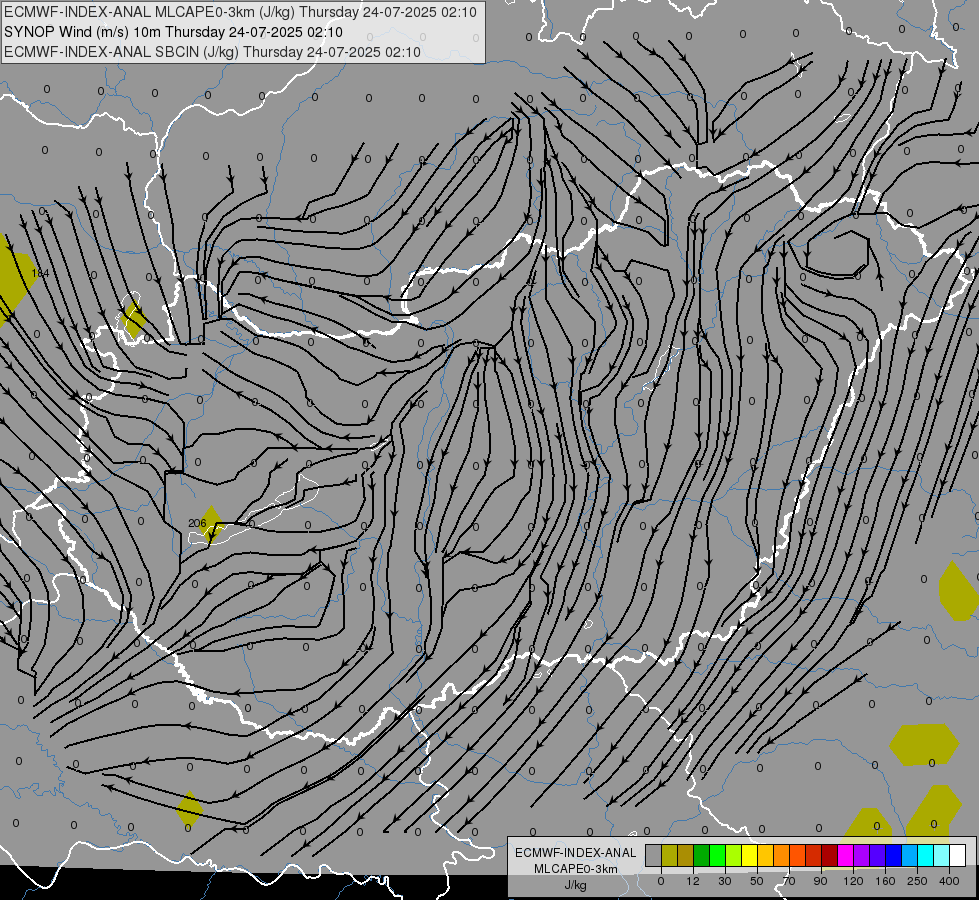Select the magenta legend swatch
The height and width of the screenshot is (900, 979).
[x=846, y=855]
